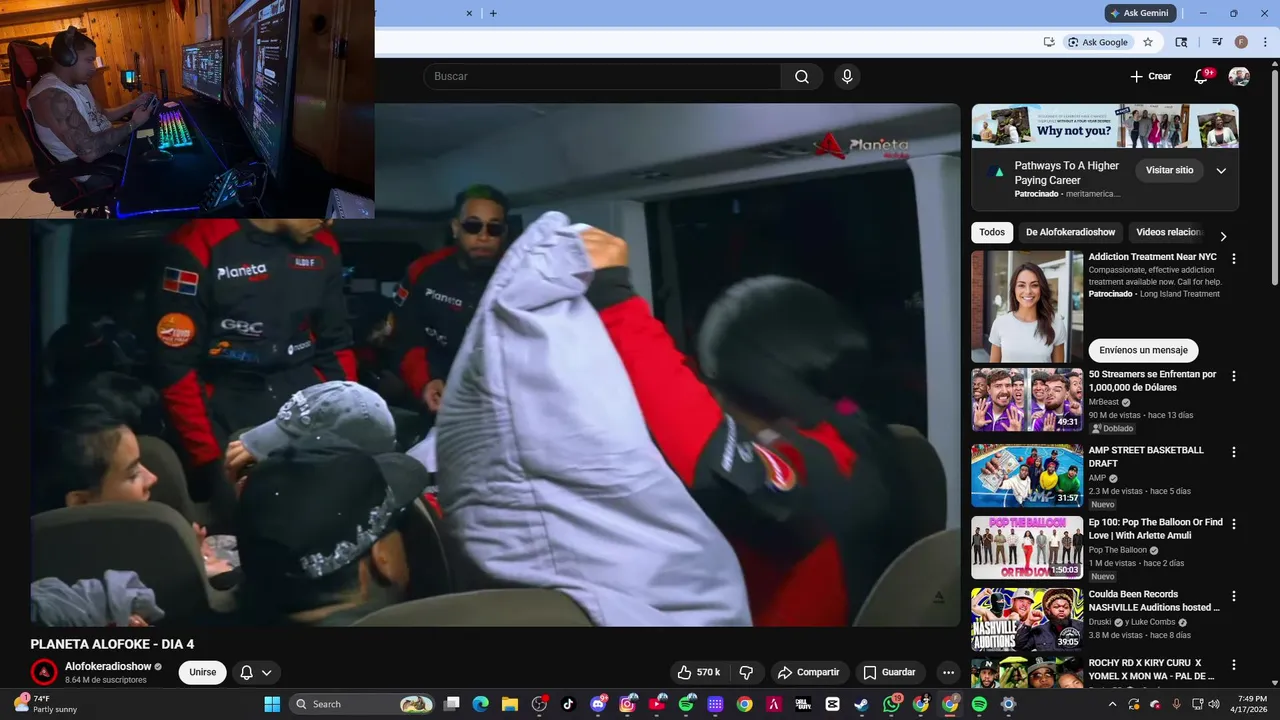
Task: Open Pop The Balloon Ep 100 thumbnail
Action: [x=1027, y=548]
